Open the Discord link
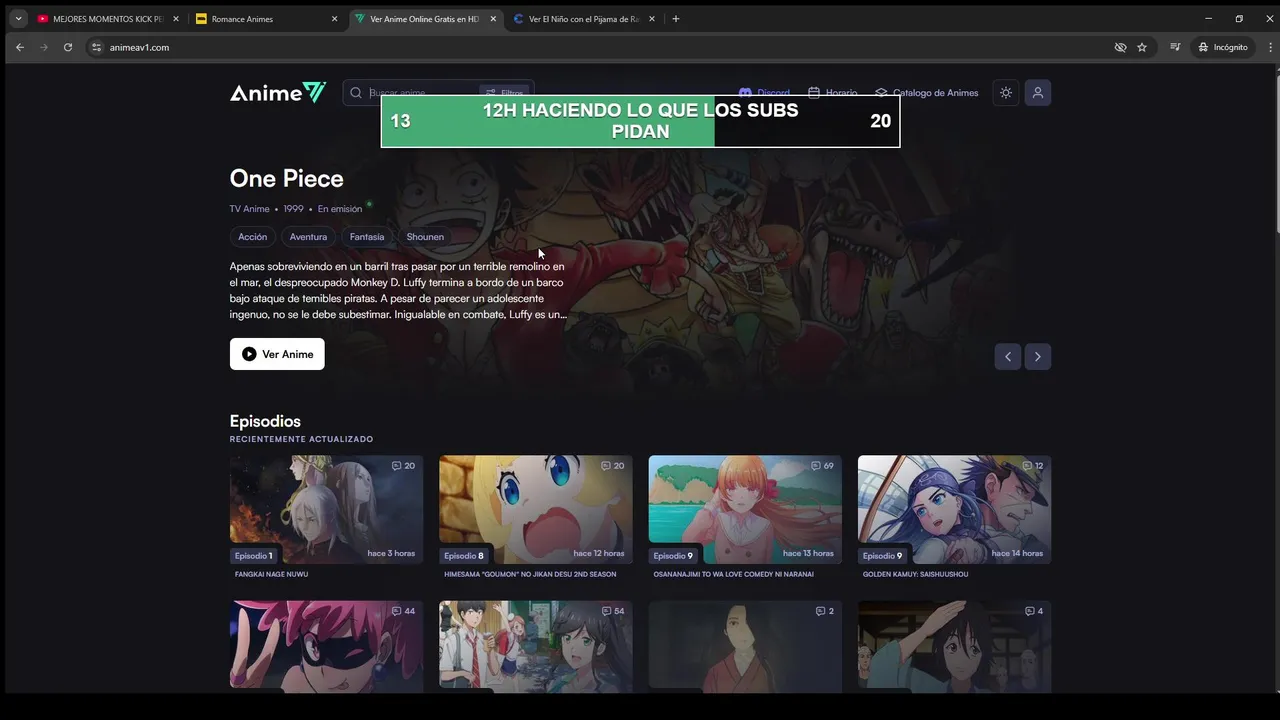This screenshot has width=1280, height=720. pos(764,93)
